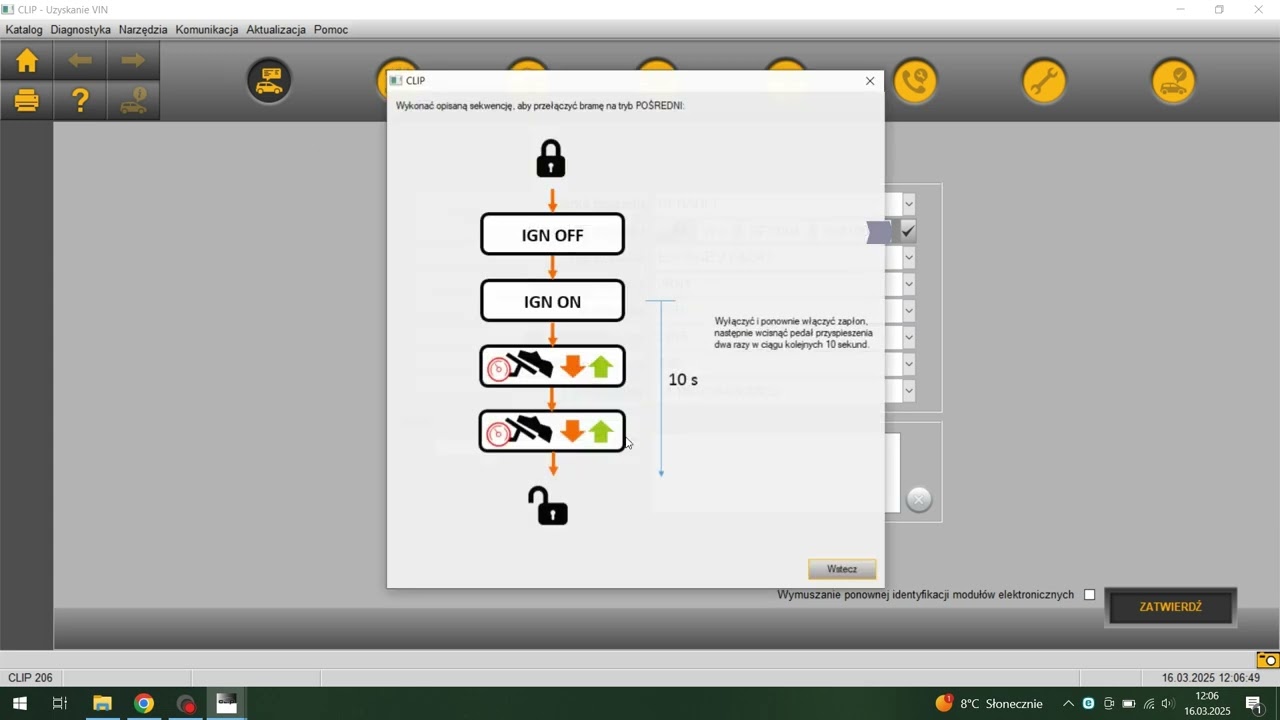
Task: Open help with the question mark icon
Action: (80, 101)
